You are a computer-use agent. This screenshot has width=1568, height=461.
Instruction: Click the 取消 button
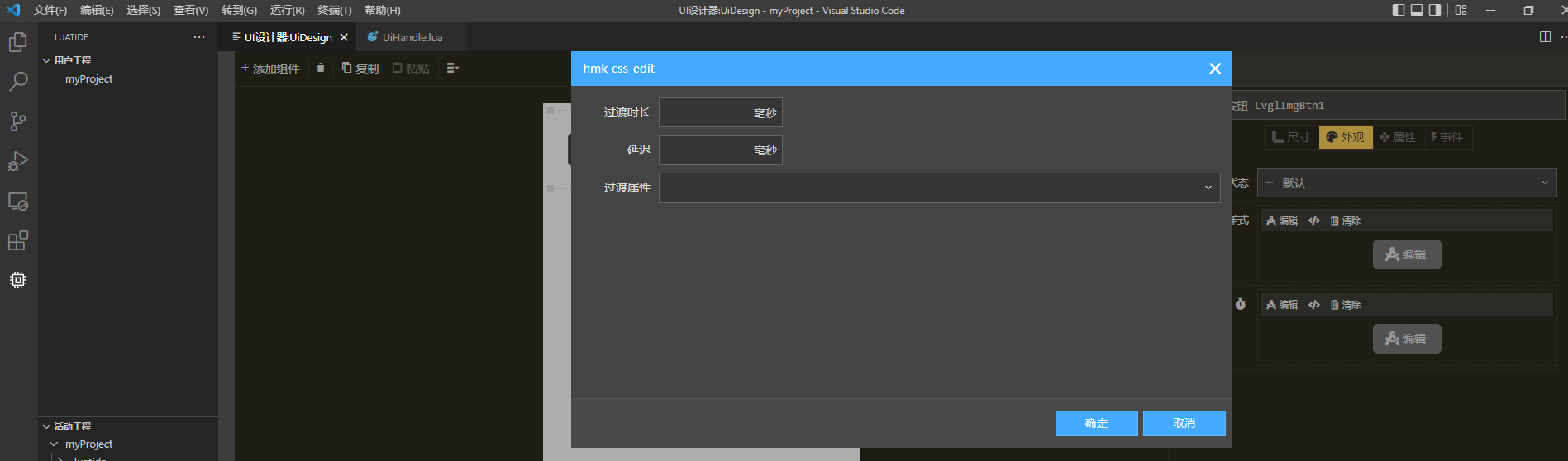[1184, 423]
